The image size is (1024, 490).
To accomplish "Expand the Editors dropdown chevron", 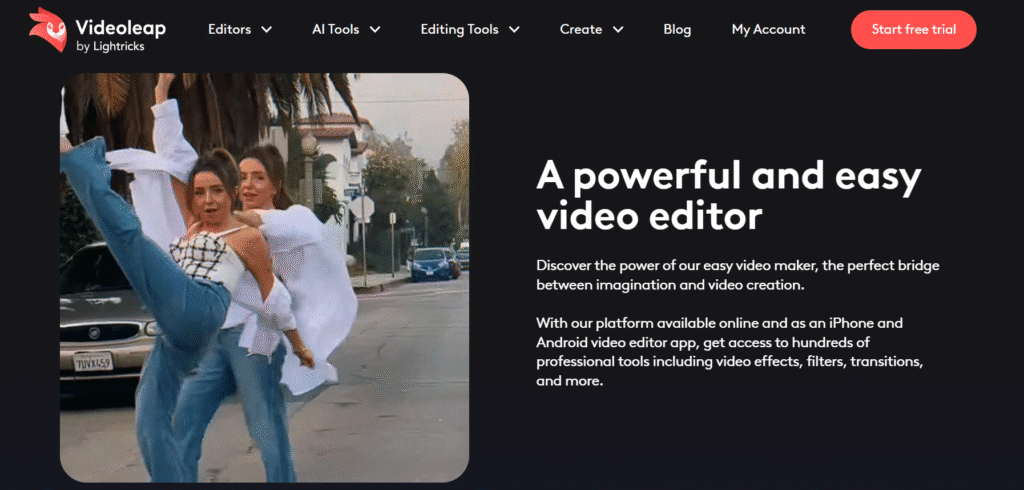I will [266, 29].
